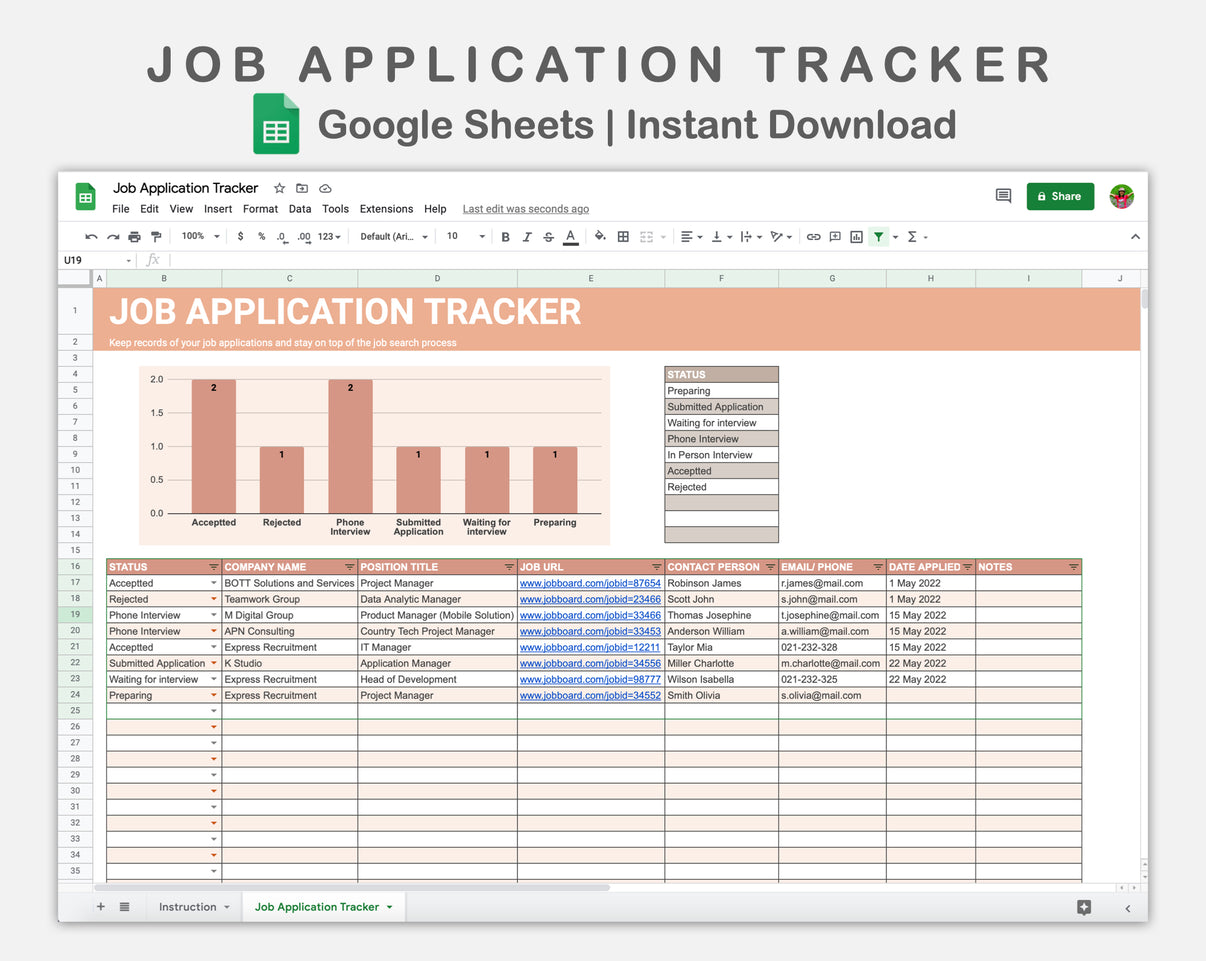The image size is (1206, 961).
Task: Open the Extensions menu
Action: [x=386, y=209]
